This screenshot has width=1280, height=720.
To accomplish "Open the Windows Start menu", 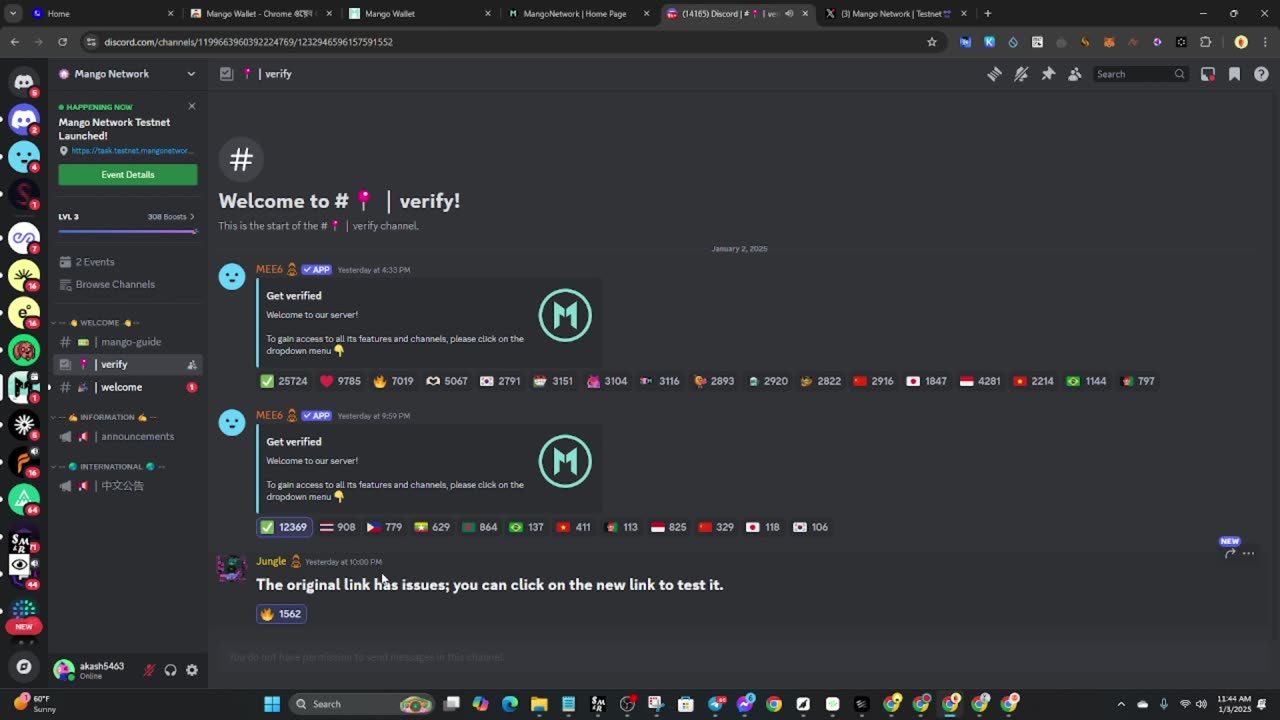I will (x=272, y=704).
